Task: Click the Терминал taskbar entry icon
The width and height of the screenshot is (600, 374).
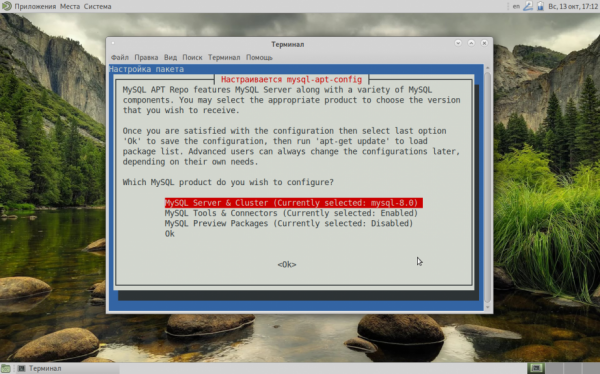Action: (x=21, y=368)
